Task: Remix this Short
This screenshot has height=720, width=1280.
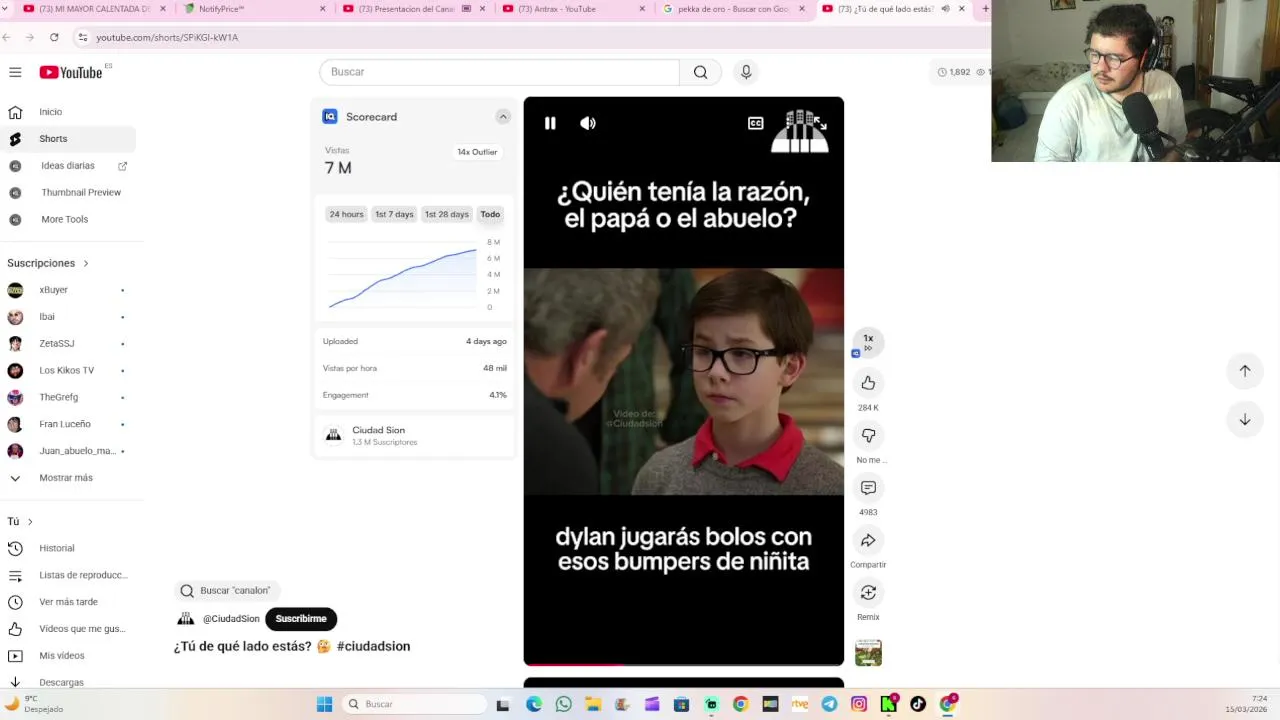Action: coord(868,593)
